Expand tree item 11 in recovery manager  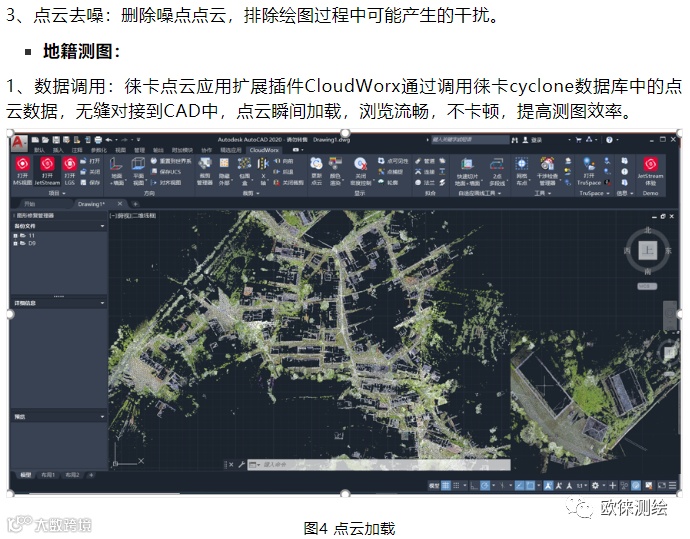point(15,236)
